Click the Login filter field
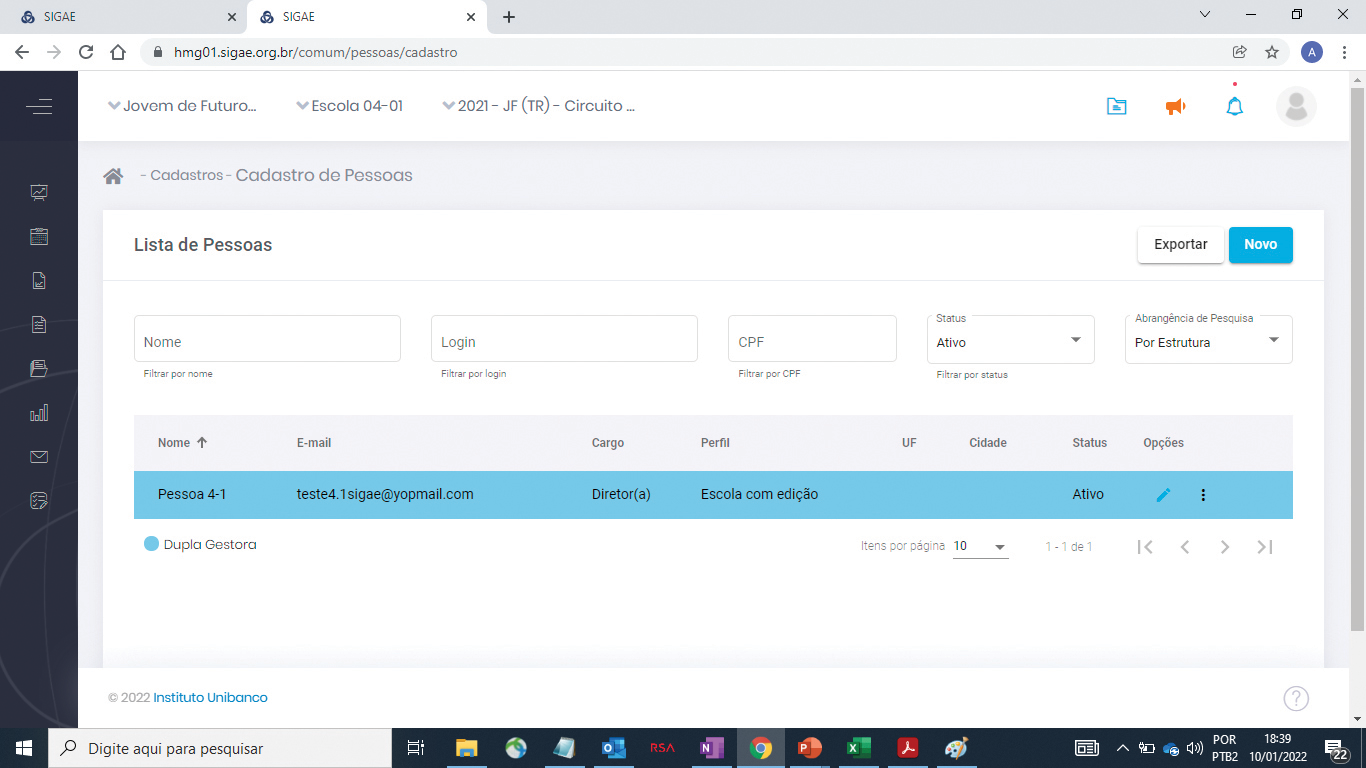The height and width of the screenshot is (768, 1366). (564, 339)
